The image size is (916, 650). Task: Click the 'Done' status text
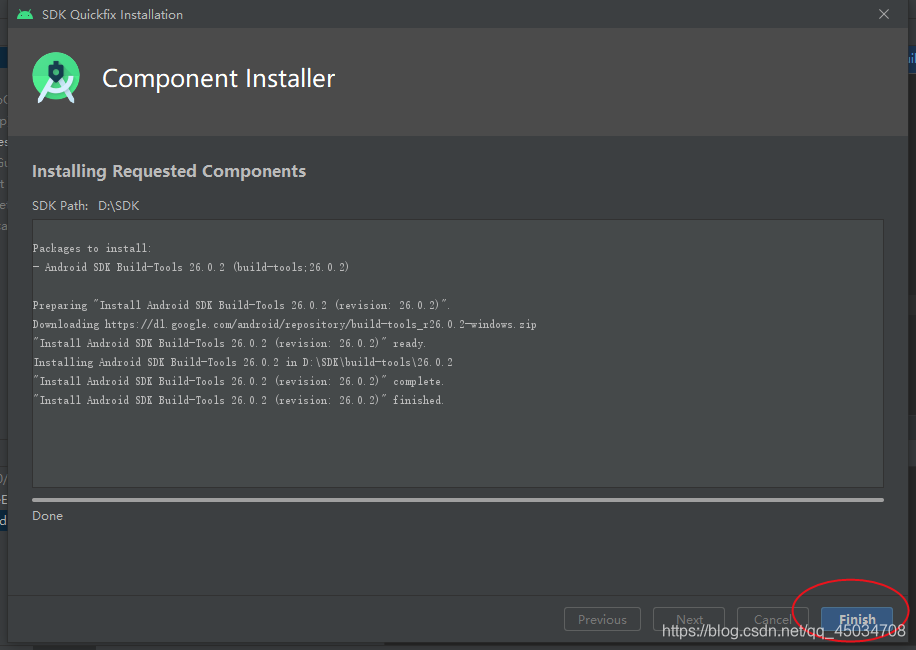[47, 516]
